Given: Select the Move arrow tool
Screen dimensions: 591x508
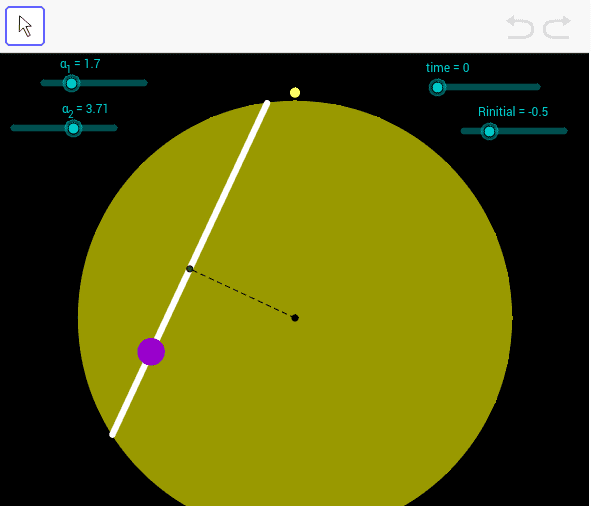Looking at the screenshot, I should [25, 26].
